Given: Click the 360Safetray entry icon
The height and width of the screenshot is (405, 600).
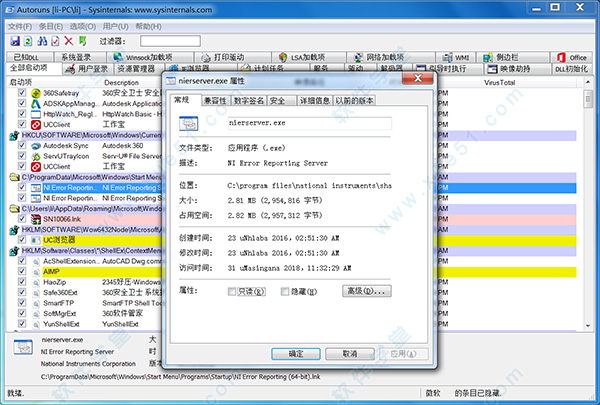Looking at the screenshot, I should click(36, 93).
